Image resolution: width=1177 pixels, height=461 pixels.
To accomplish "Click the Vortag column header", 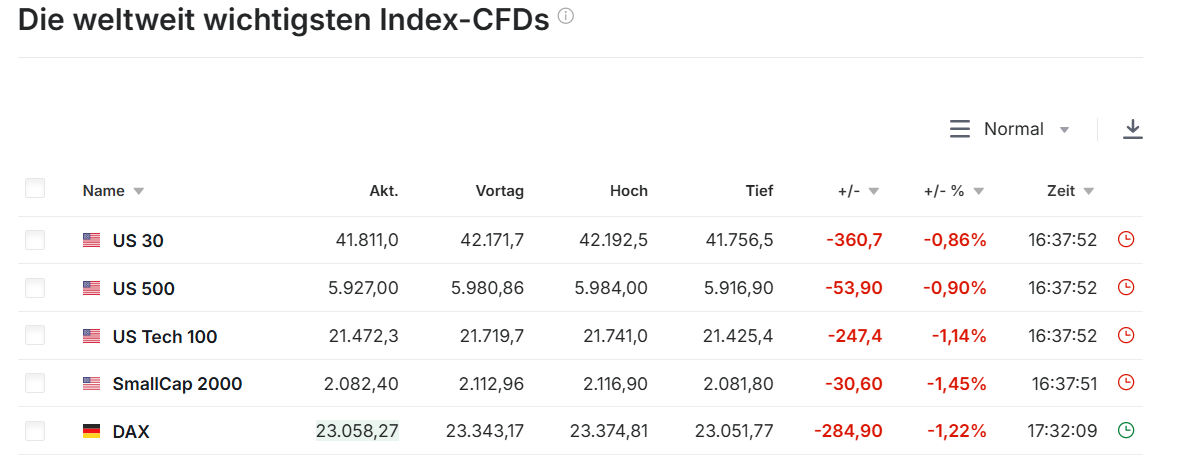I will point(499,191).
